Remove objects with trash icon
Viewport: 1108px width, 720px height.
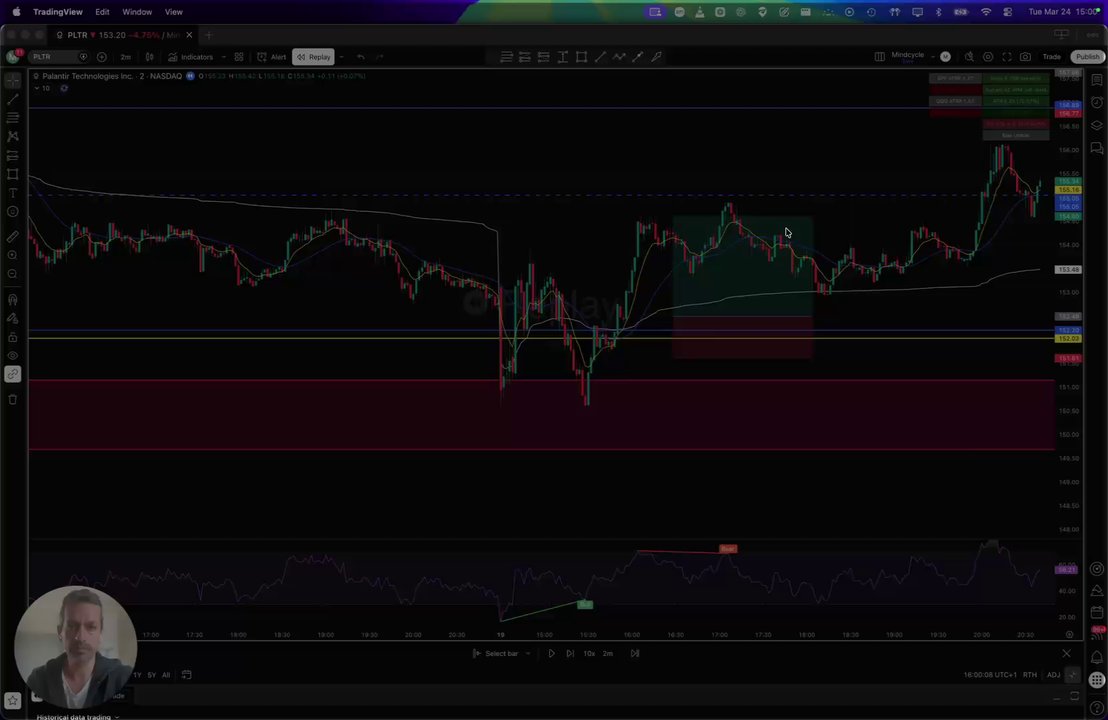click(13, 399)
